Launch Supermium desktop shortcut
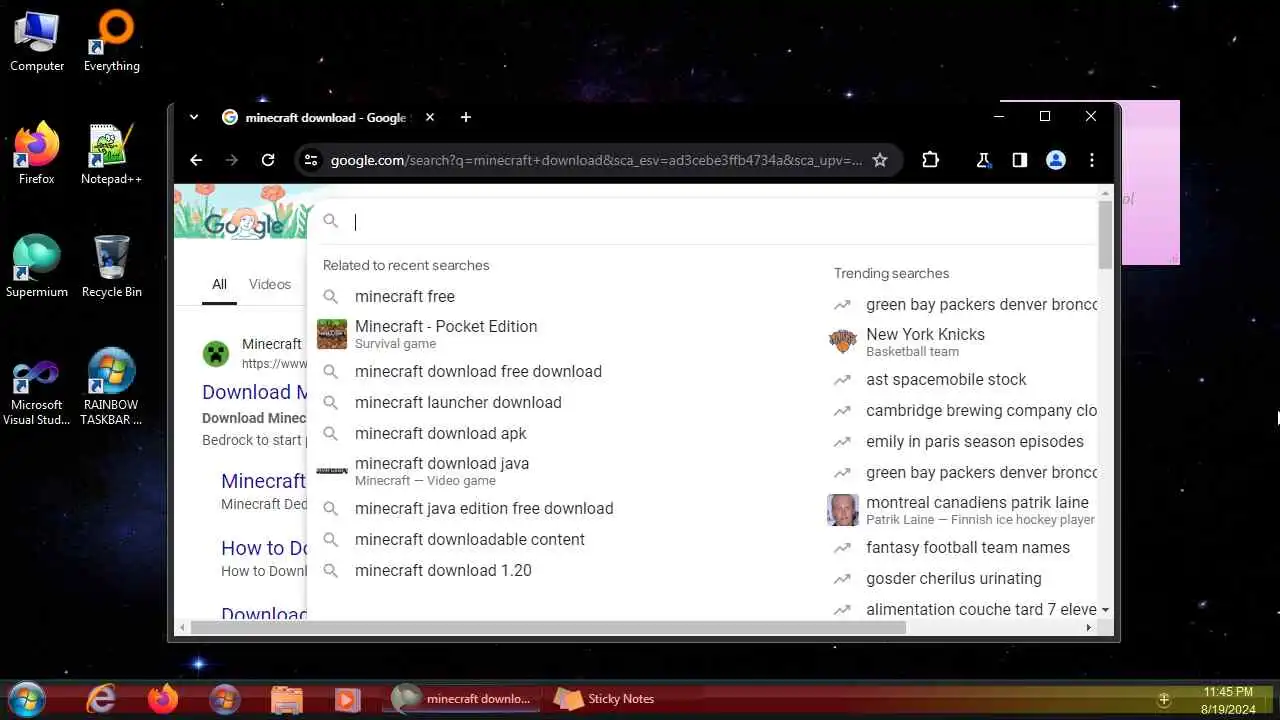The height and width of the screenshot is (720, 1280). [x=37, y=266]
